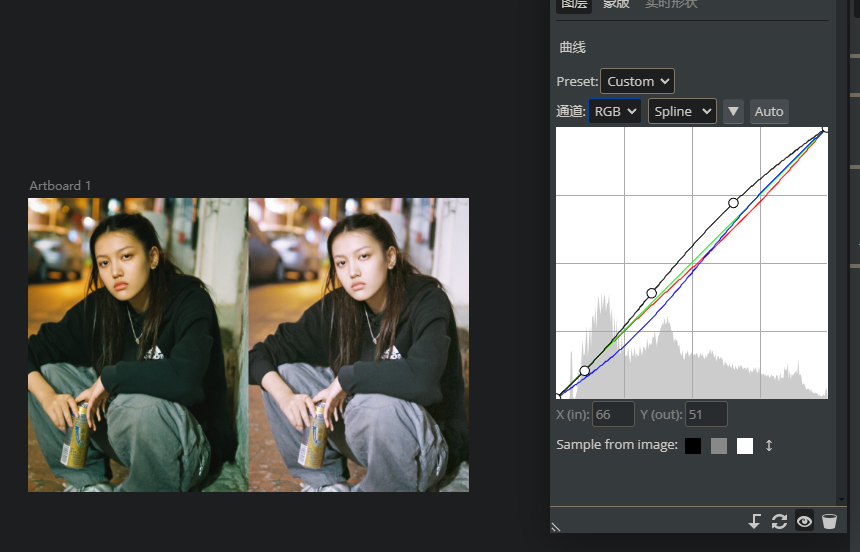The width and height of the screenshot is (860, 552).
Task: Select the Artboard 1 label
Action: [x=60, y=186]
